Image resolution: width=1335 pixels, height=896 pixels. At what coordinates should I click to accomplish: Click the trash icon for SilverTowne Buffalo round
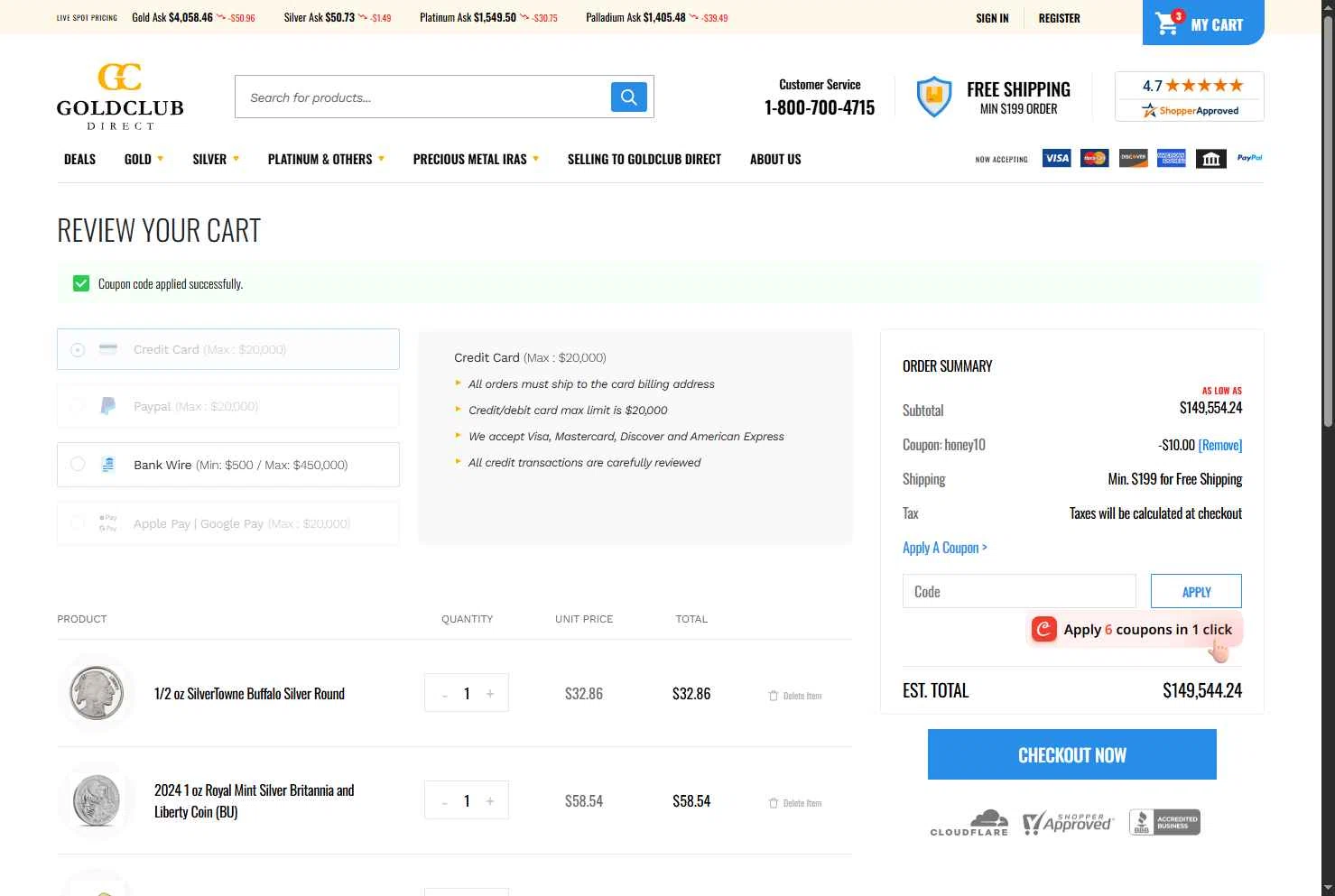coord(773,696)
